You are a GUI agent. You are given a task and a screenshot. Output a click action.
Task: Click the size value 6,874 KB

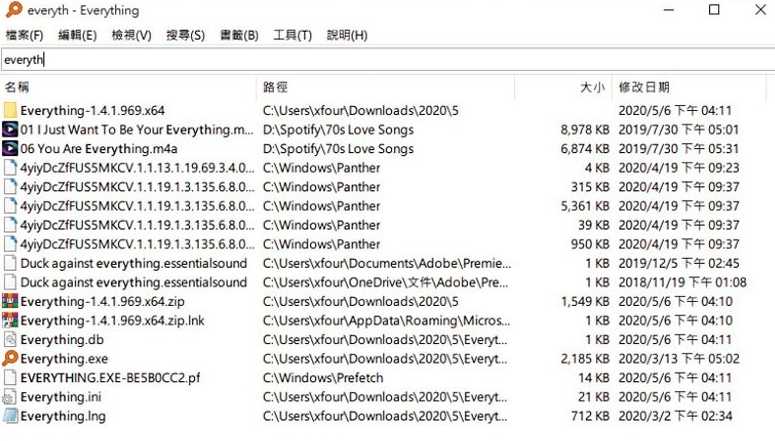point(585,148)
